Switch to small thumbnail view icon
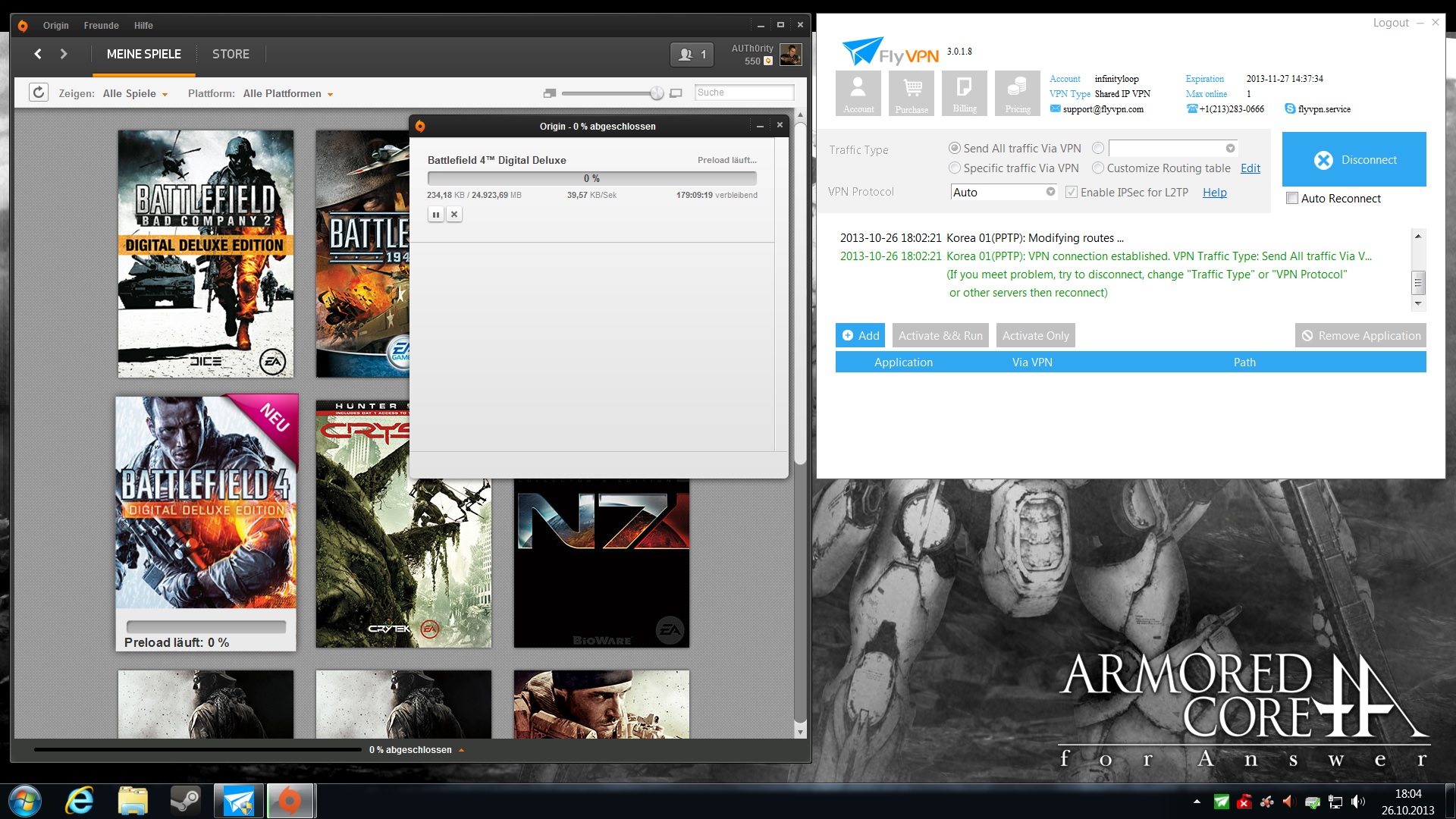The image size is (1456, 819). point(550,93)
